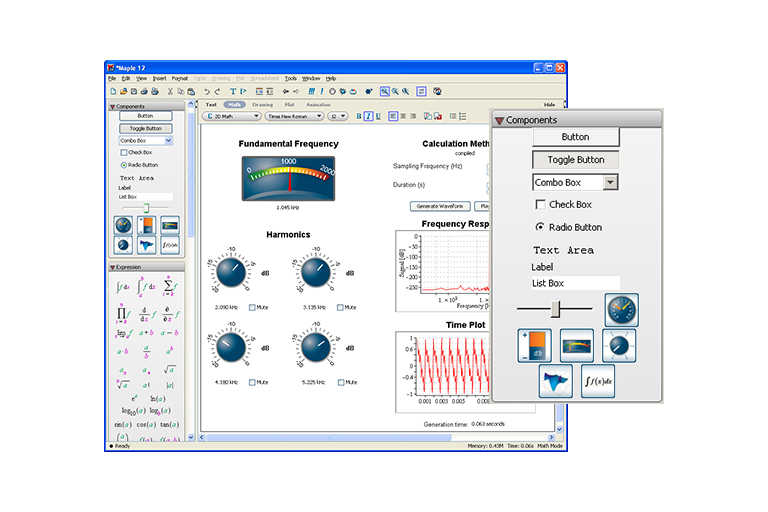This screenshot has width=768, height=512.
Task: Collapse the Expression palette section
Action: 112,267
